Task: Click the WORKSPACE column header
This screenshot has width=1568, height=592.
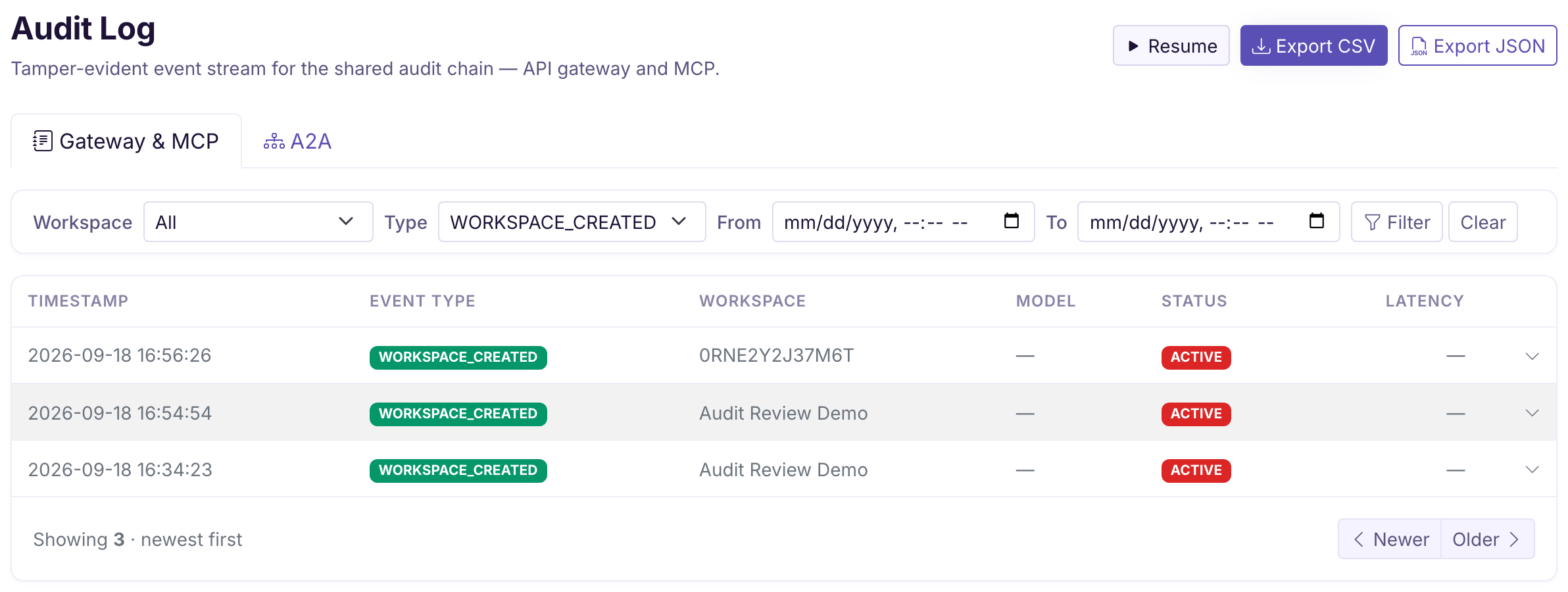Action: click(x=752, y=301)
